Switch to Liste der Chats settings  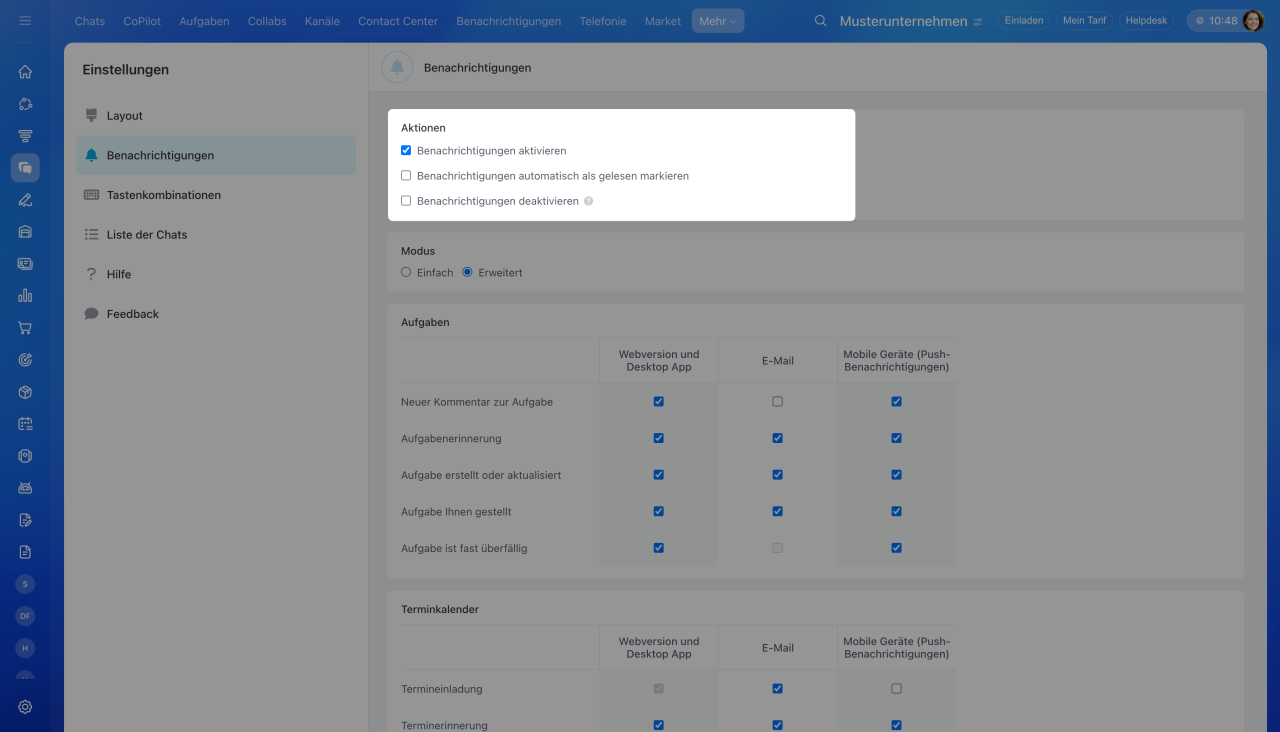(x=146, y=235)
